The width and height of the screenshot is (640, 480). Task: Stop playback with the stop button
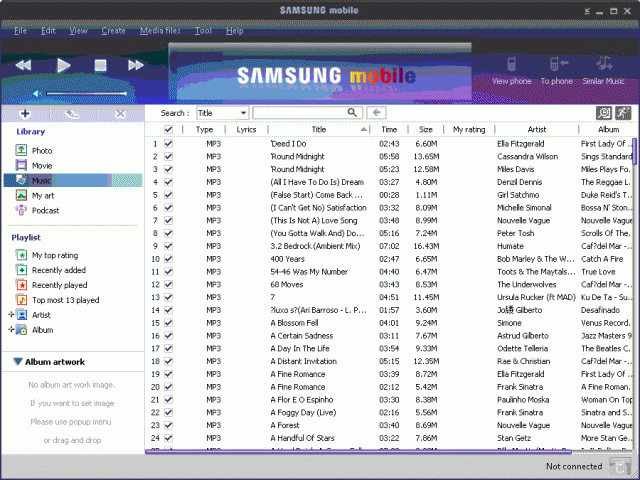[x=100, y=65]
